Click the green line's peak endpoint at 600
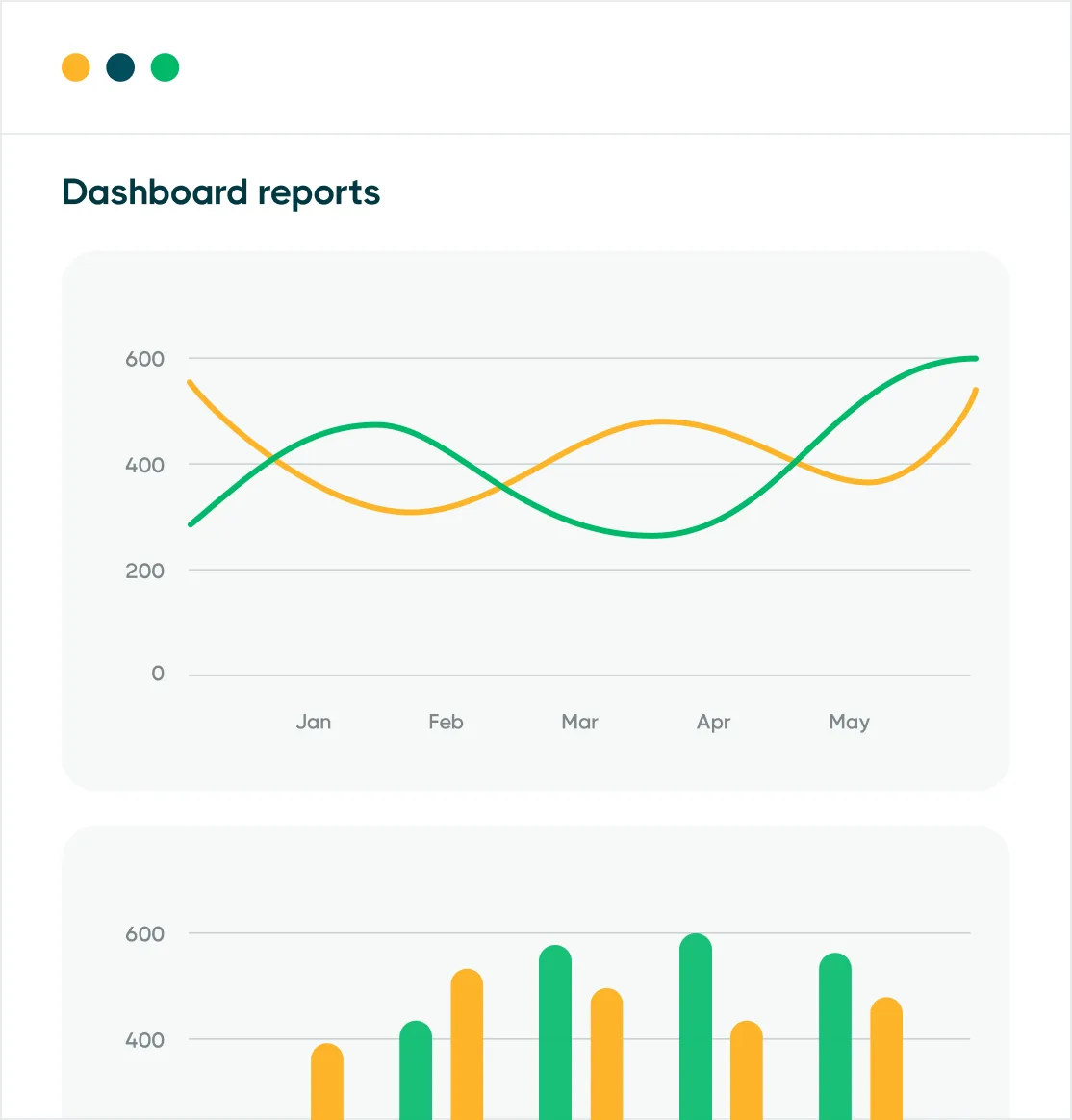The image size is (1072, 1120). coord(975,359)
